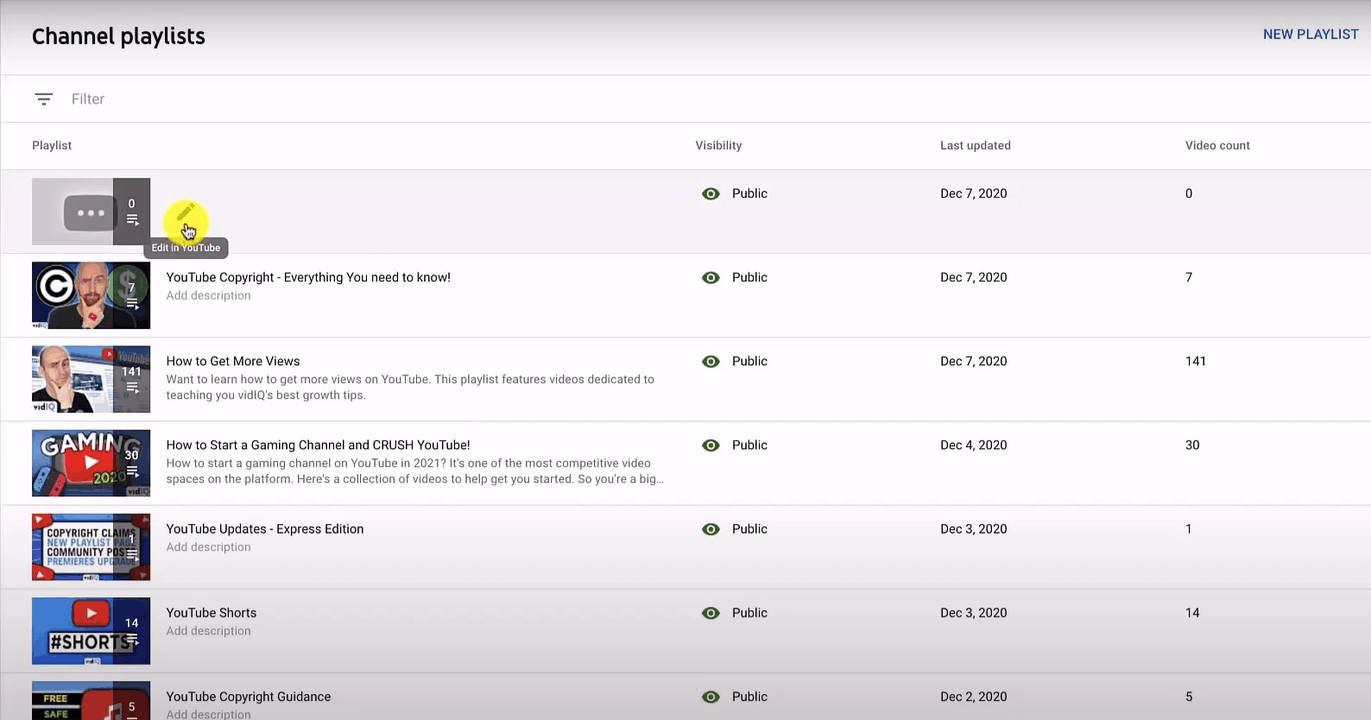Click the 'Visibility' column header
The image size is (1371, 720).
pyautogui.click(x=719, y=146)
